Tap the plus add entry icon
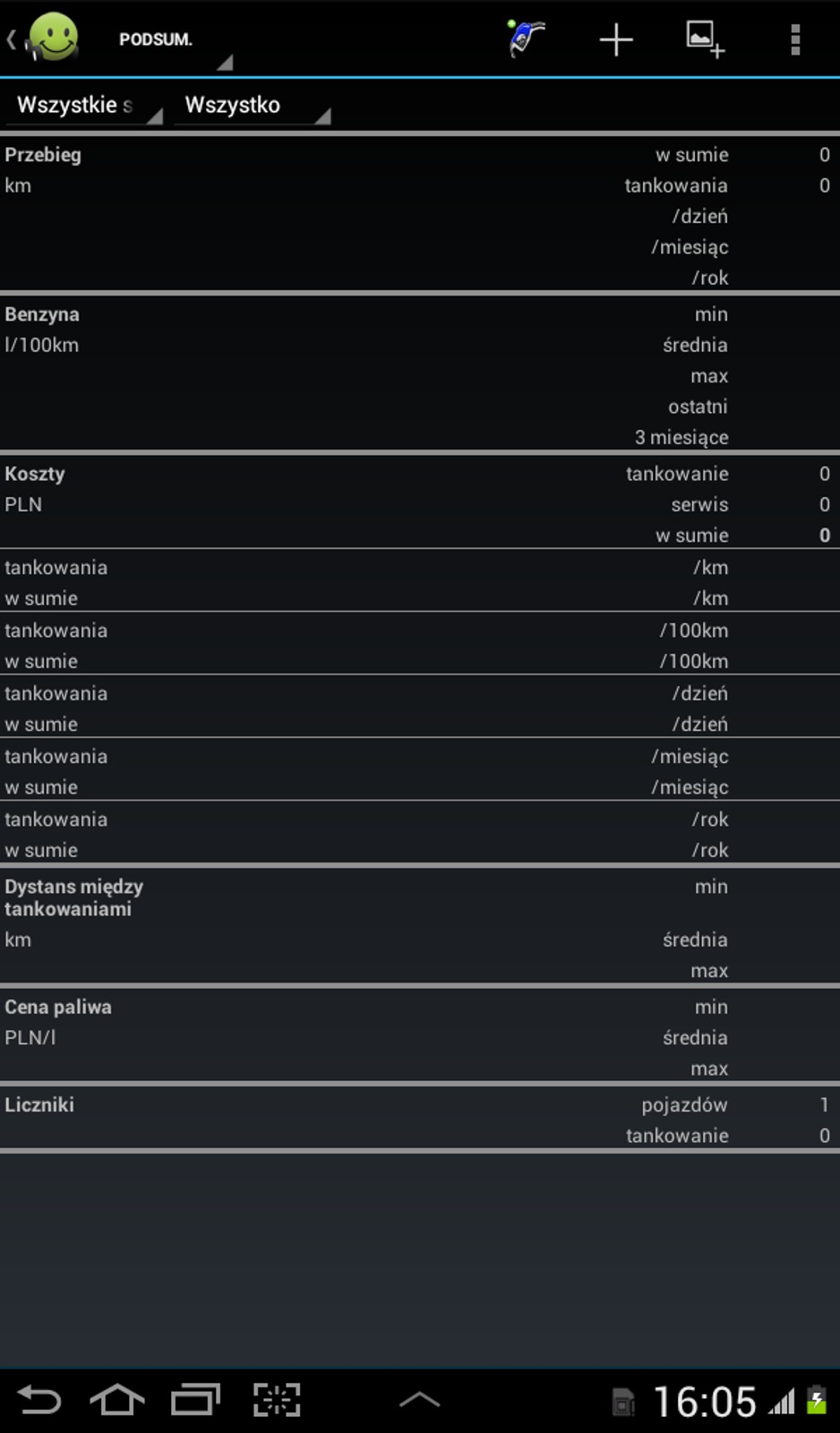The image size is (840, 1433). point(616,39)
